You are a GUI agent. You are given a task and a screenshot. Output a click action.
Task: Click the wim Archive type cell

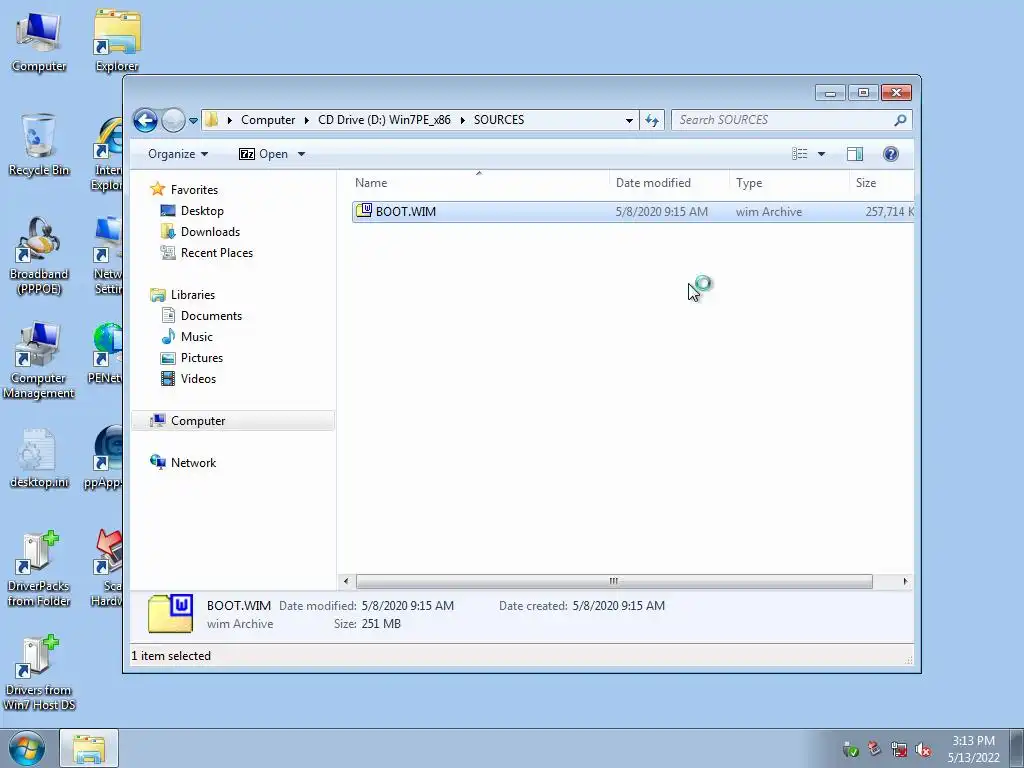click(x=769, y=212)
